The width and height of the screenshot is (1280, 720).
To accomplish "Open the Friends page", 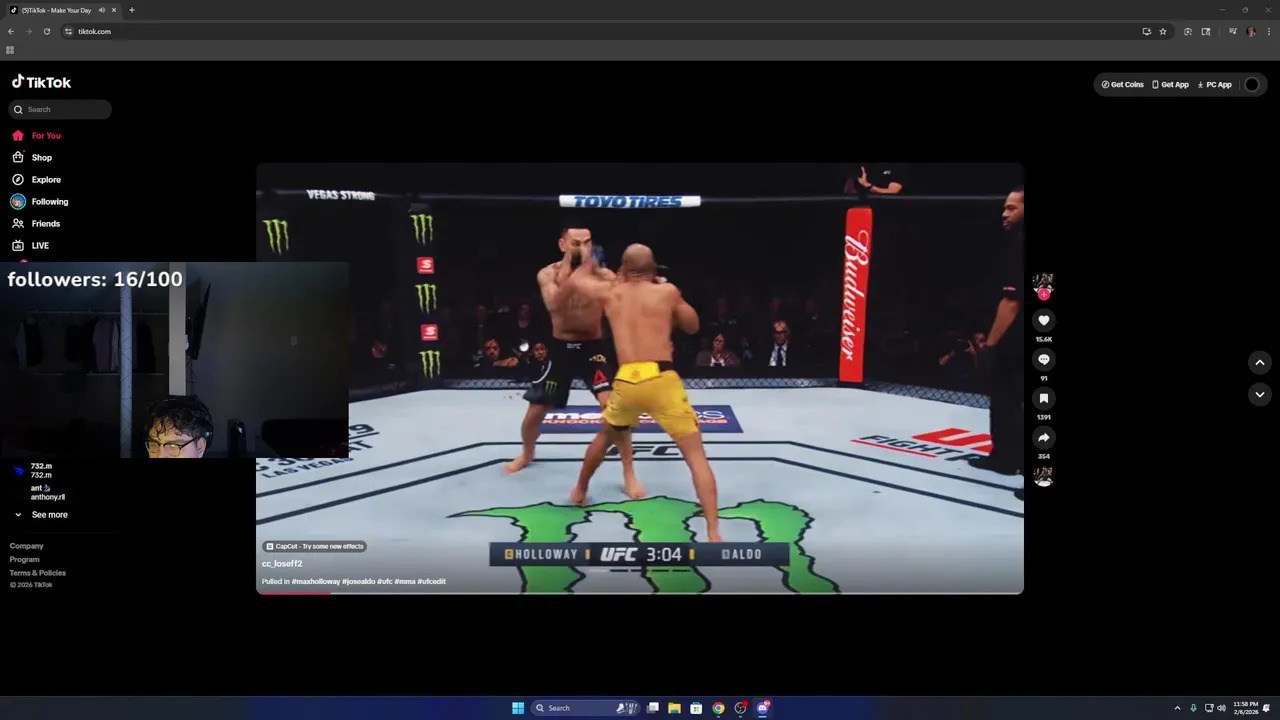I will [x=36, y=223].
